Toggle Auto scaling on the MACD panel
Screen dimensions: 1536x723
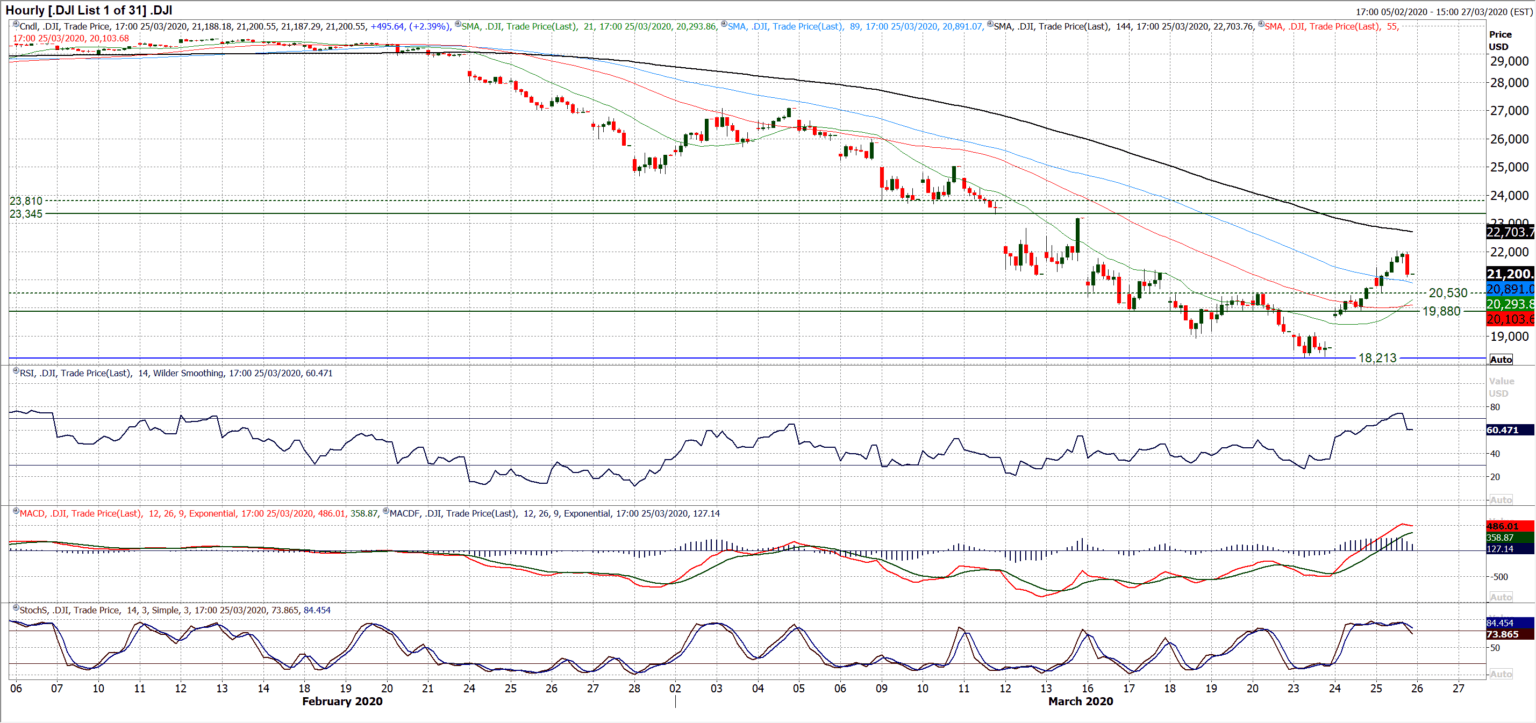(1500, 596)
